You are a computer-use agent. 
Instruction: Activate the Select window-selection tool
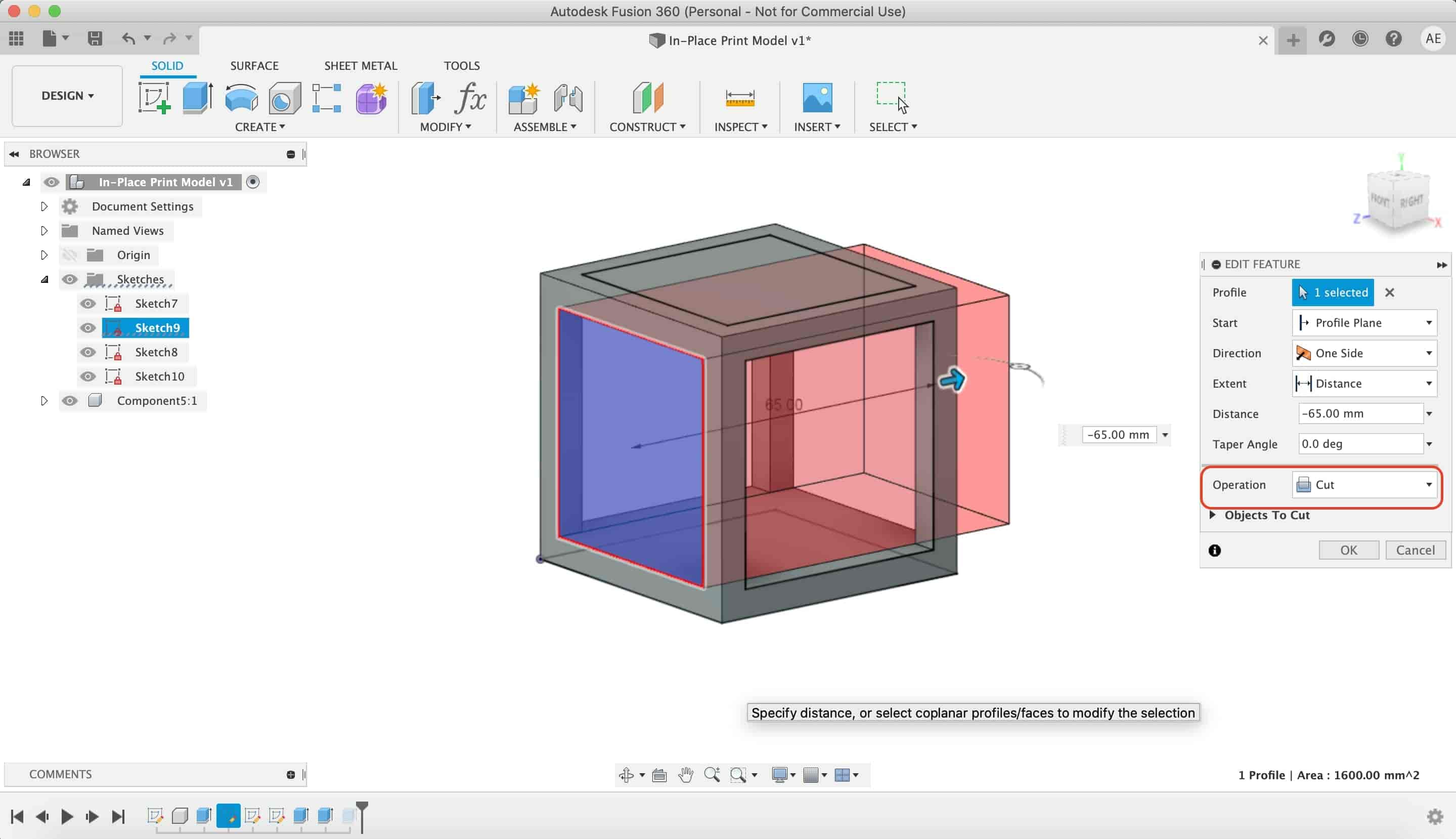click(x=893, y=97)
